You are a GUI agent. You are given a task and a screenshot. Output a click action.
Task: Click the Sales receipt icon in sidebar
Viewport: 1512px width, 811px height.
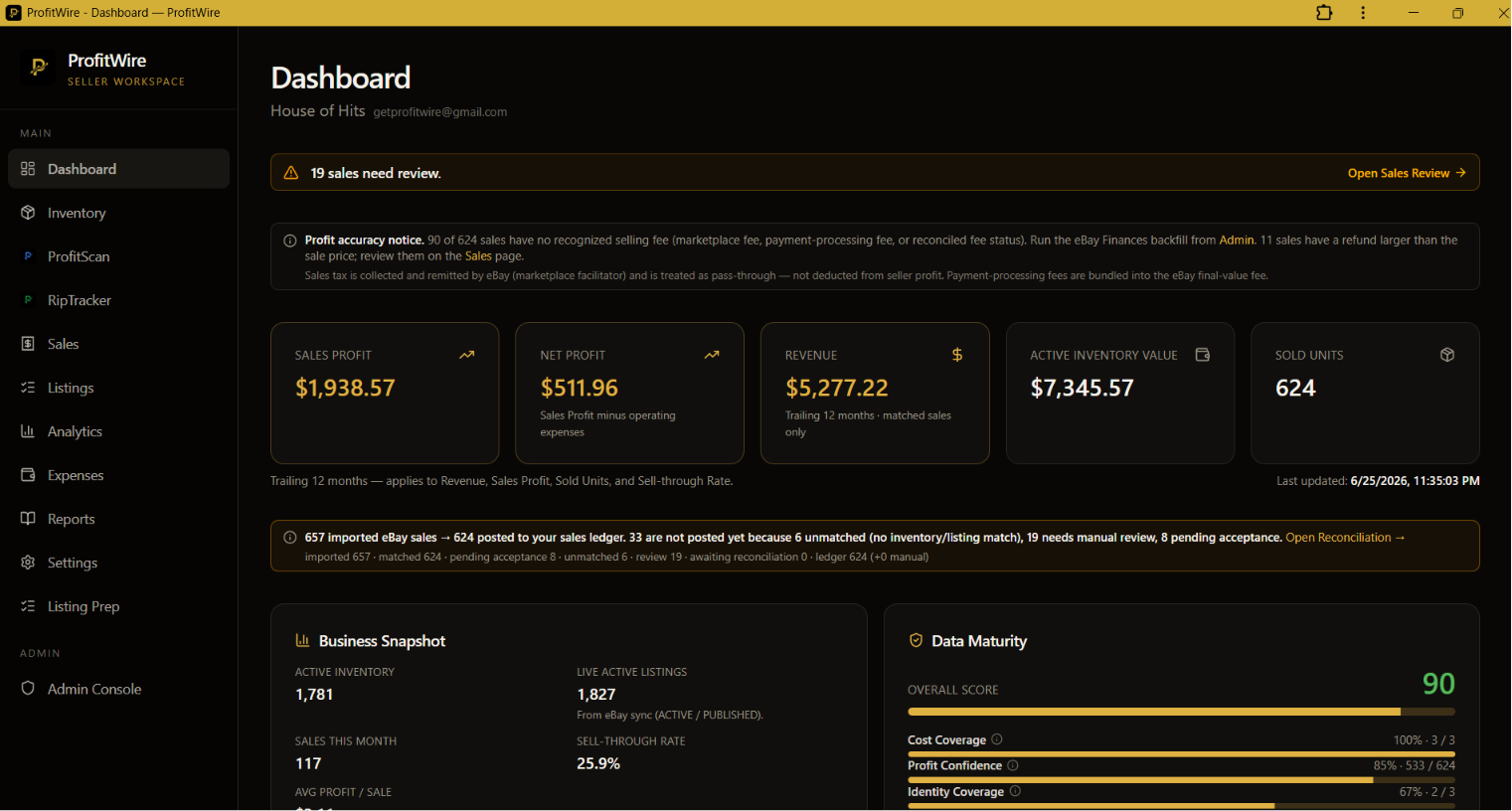point(28,344)
